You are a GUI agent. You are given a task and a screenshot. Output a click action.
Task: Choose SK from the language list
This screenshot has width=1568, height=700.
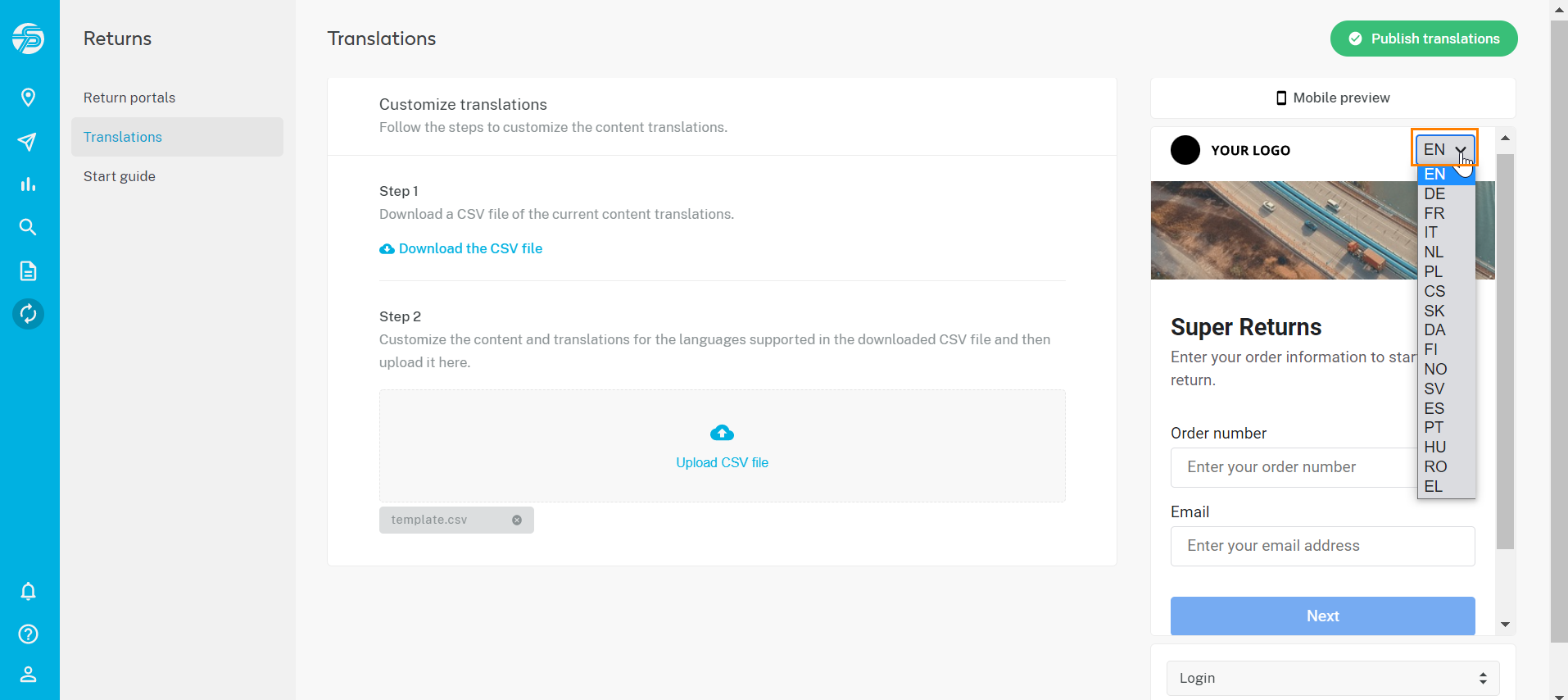(1447, 311)
